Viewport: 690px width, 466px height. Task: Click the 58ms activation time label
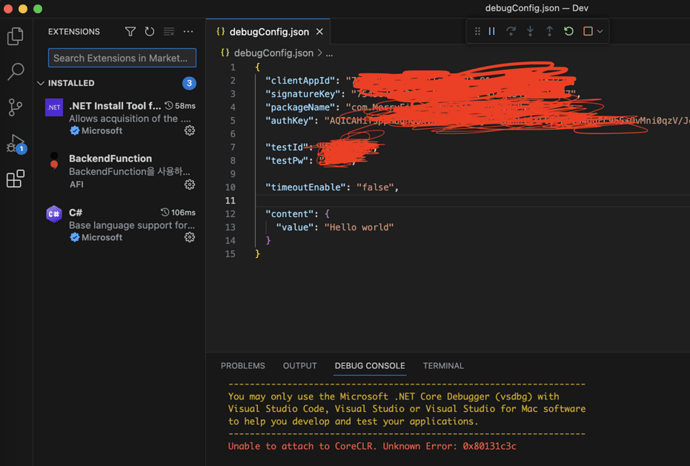click(185, 106)
